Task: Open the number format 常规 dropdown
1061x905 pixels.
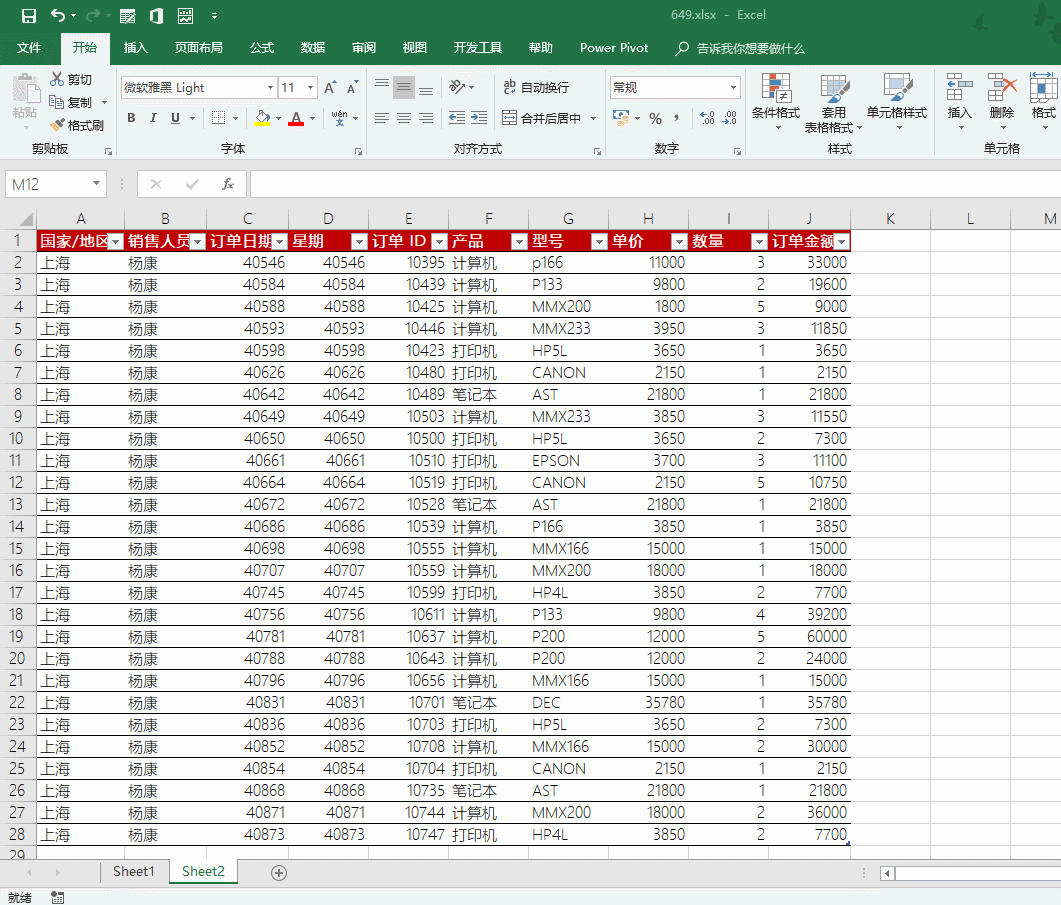Action: [x=733, y=88]
